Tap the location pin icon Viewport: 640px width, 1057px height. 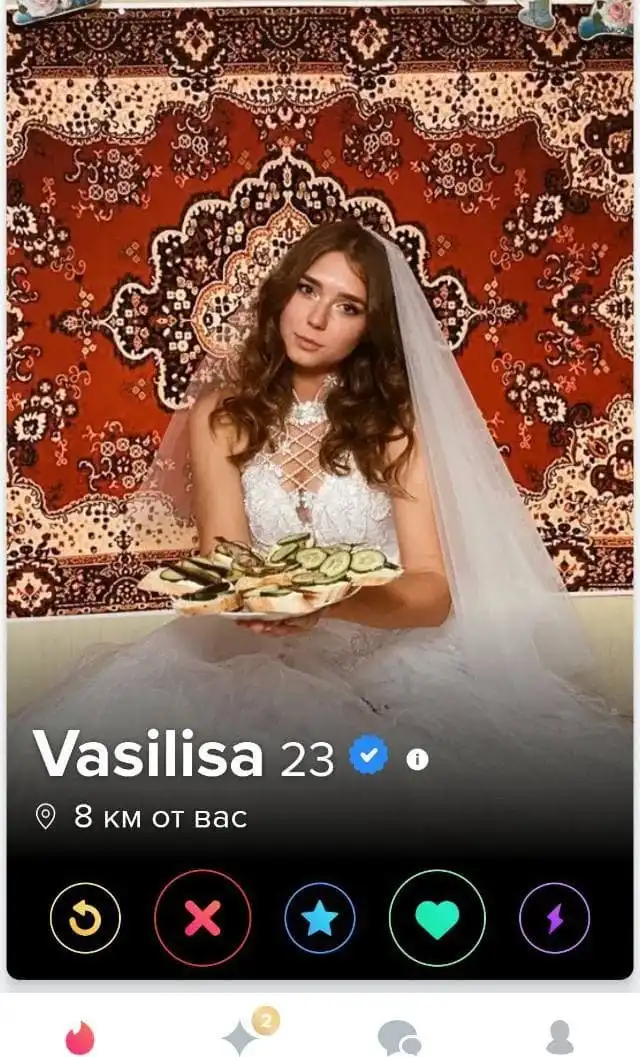click(45, 817)
